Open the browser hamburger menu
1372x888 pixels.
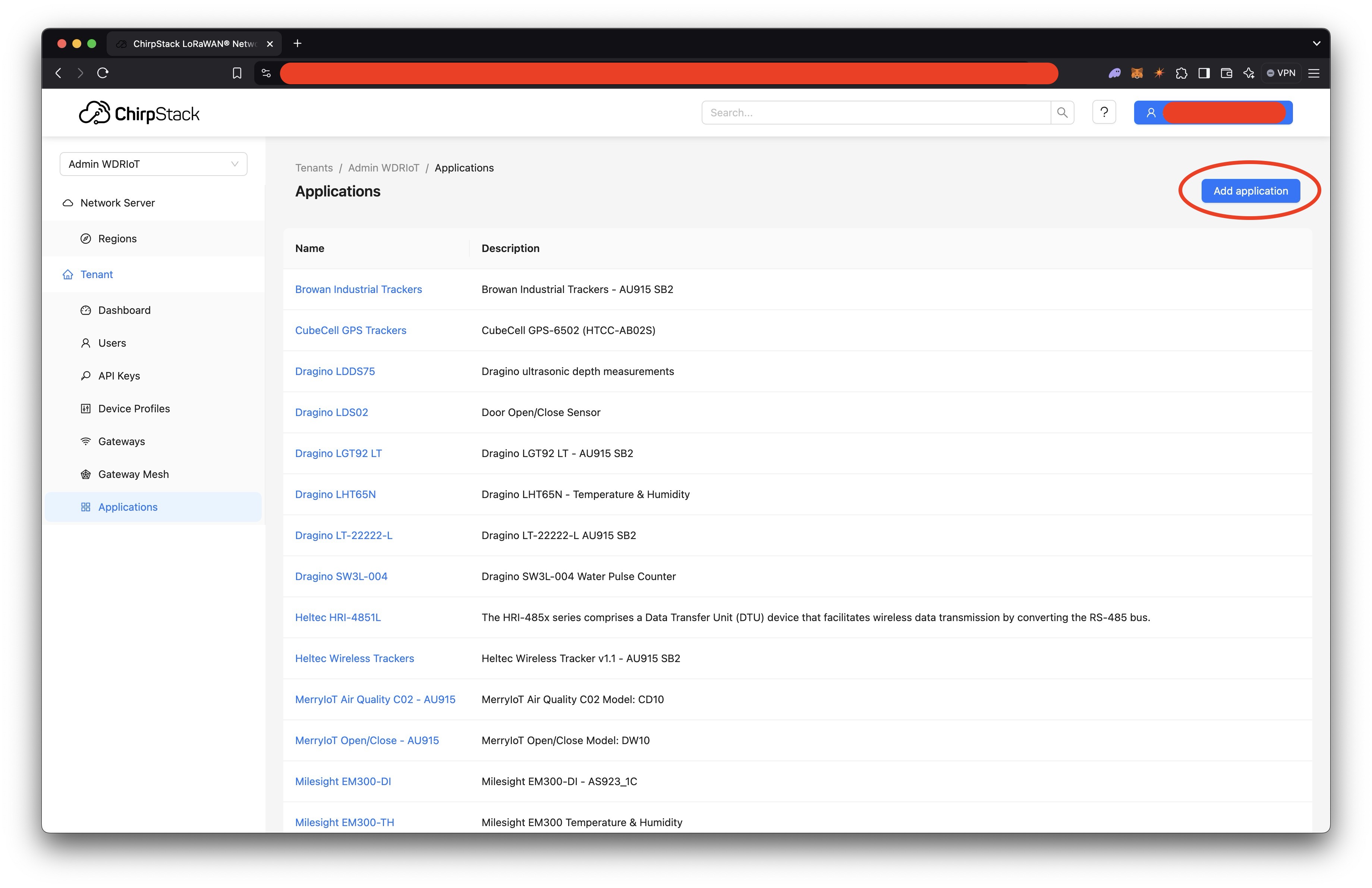(x=1314, y=73)
